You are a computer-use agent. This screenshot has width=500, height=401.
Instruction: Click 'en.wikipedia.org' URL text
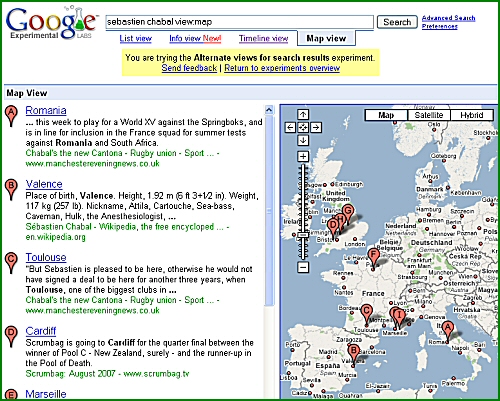(x=55, y=237)
